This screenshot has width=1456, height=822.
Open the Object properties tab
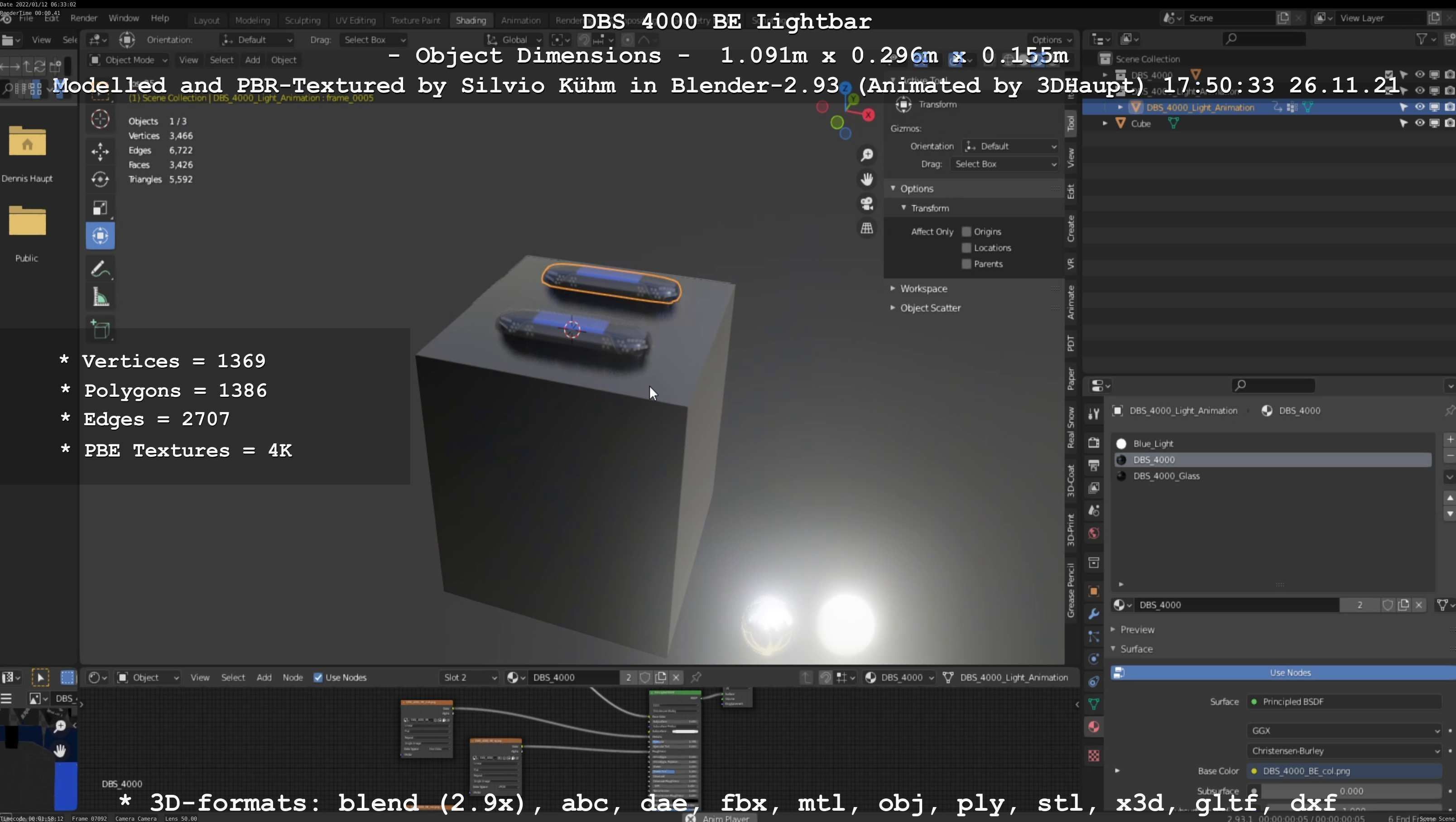1094,591
